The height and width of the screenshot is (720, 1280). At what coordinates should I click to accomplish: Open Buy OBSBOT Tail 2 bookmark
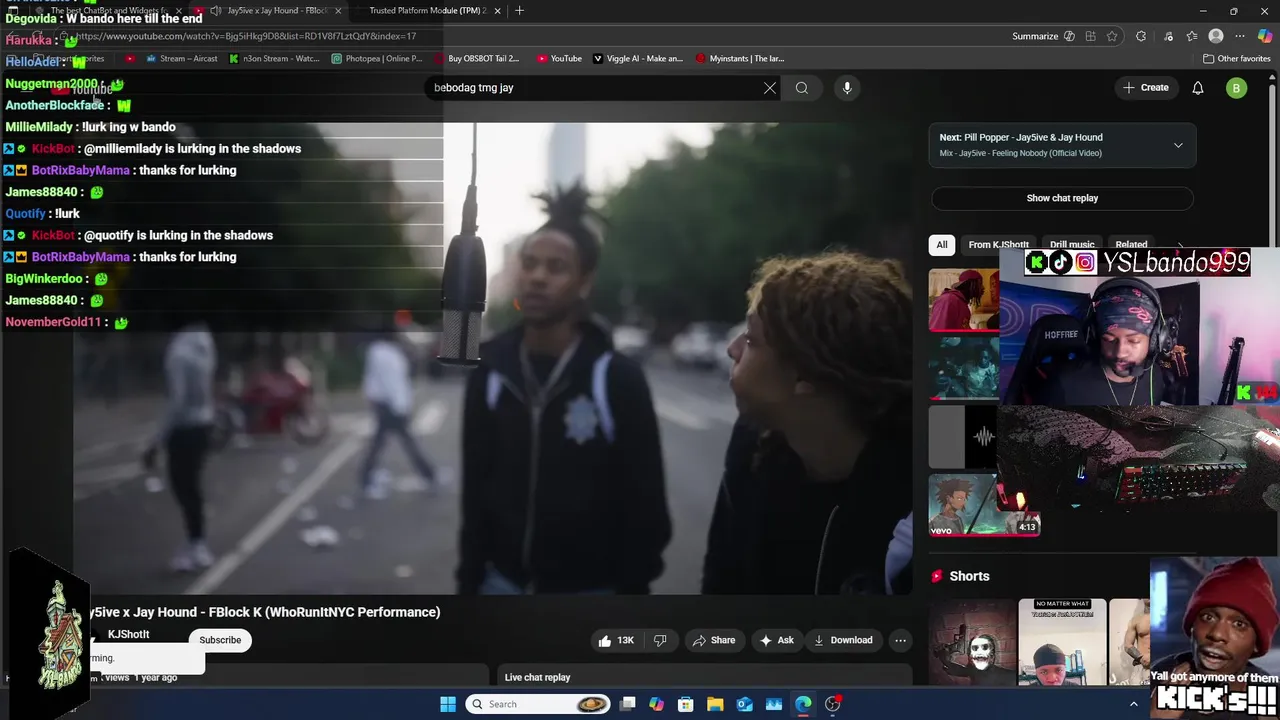[477, 59]
